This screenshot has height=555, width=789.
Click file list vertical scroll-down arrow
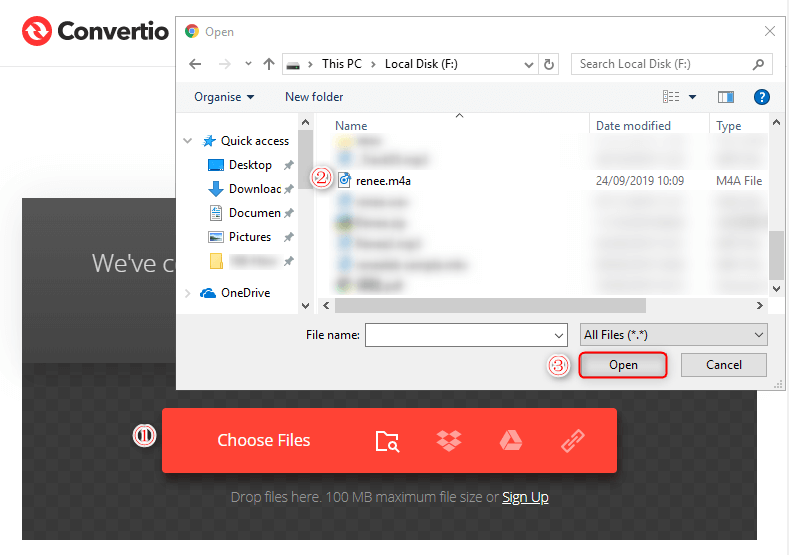[x=776, y=289]
